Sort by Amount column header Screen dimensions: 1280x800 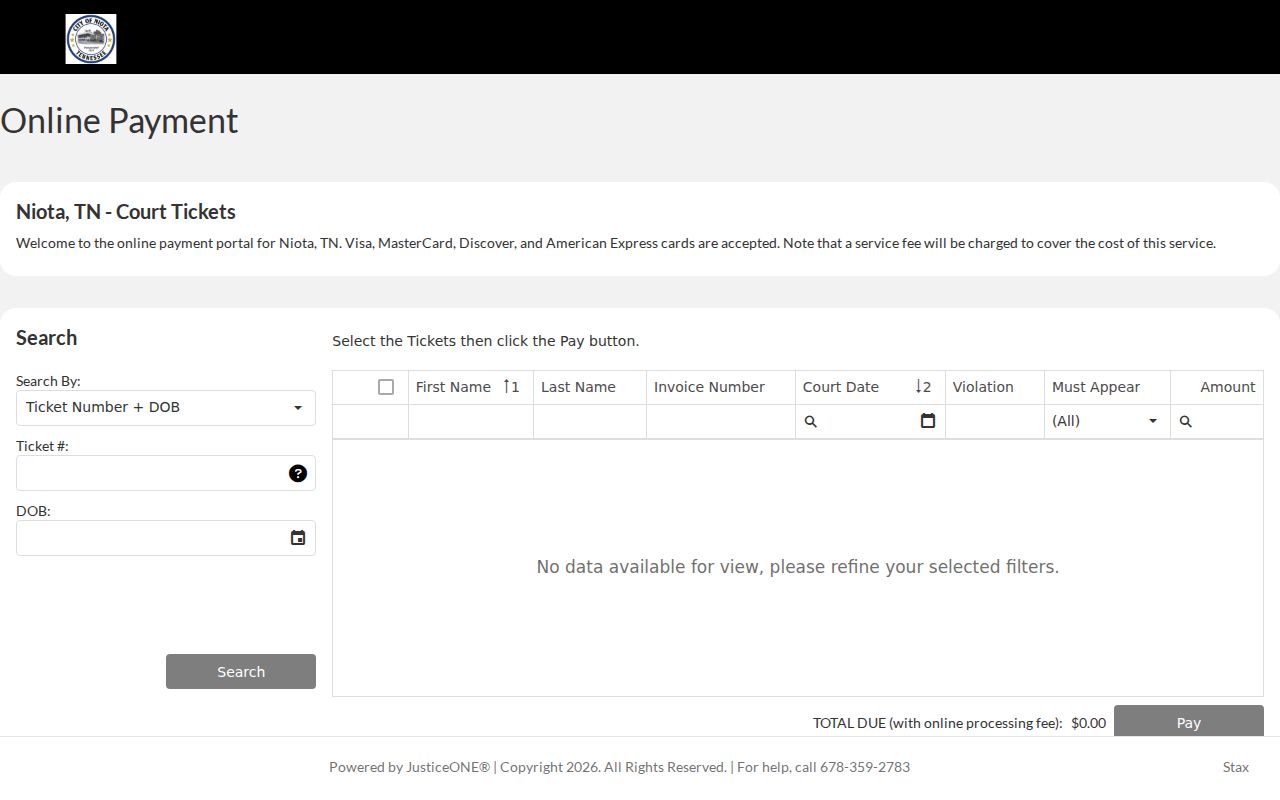[1217, 387]
